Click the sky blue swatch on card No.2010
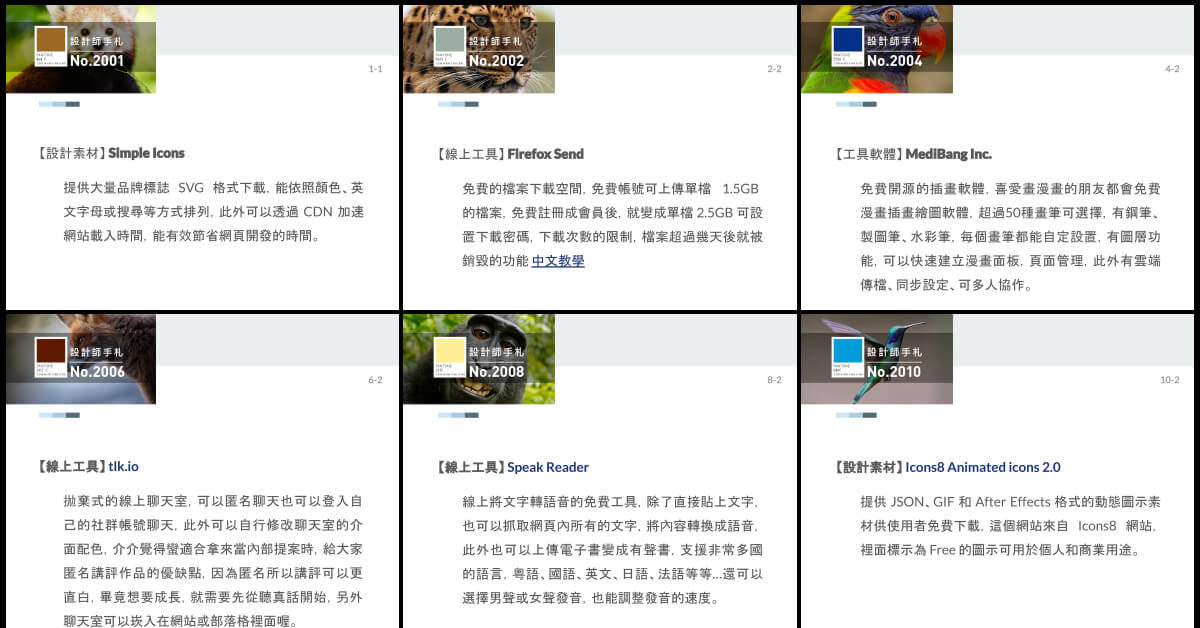The height and width of the screenshot is (628, 1200). tap(847, 352)
